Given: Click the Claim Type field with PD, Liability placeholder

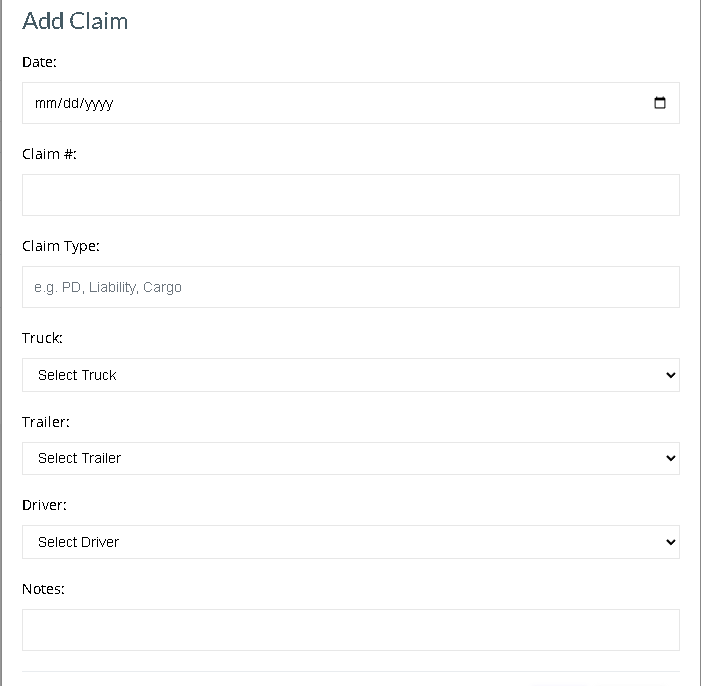Looking at the screenshot, I should 351,287.
